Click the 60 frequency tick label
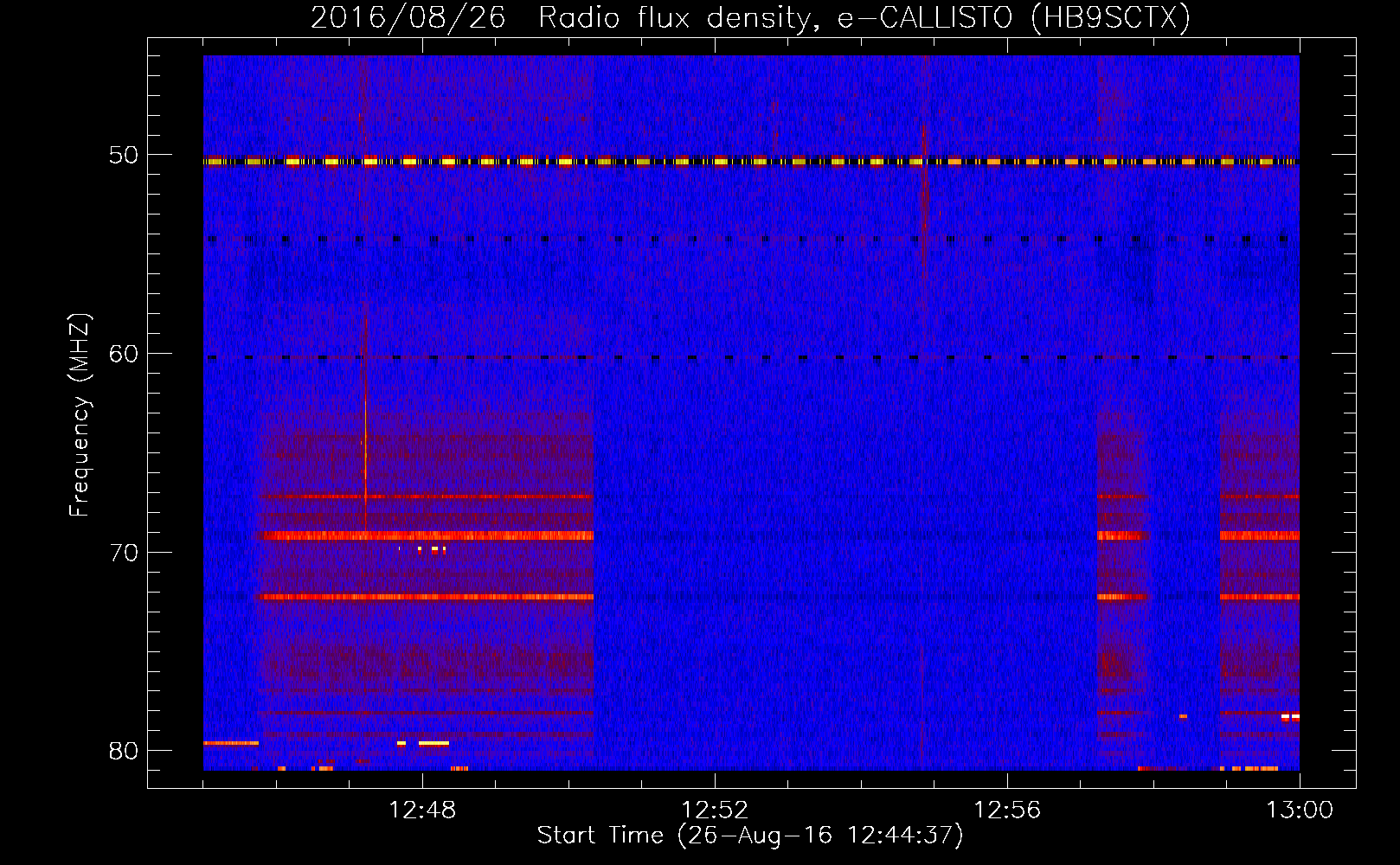Screen dimensions: 1400x865 click(124, 354)
